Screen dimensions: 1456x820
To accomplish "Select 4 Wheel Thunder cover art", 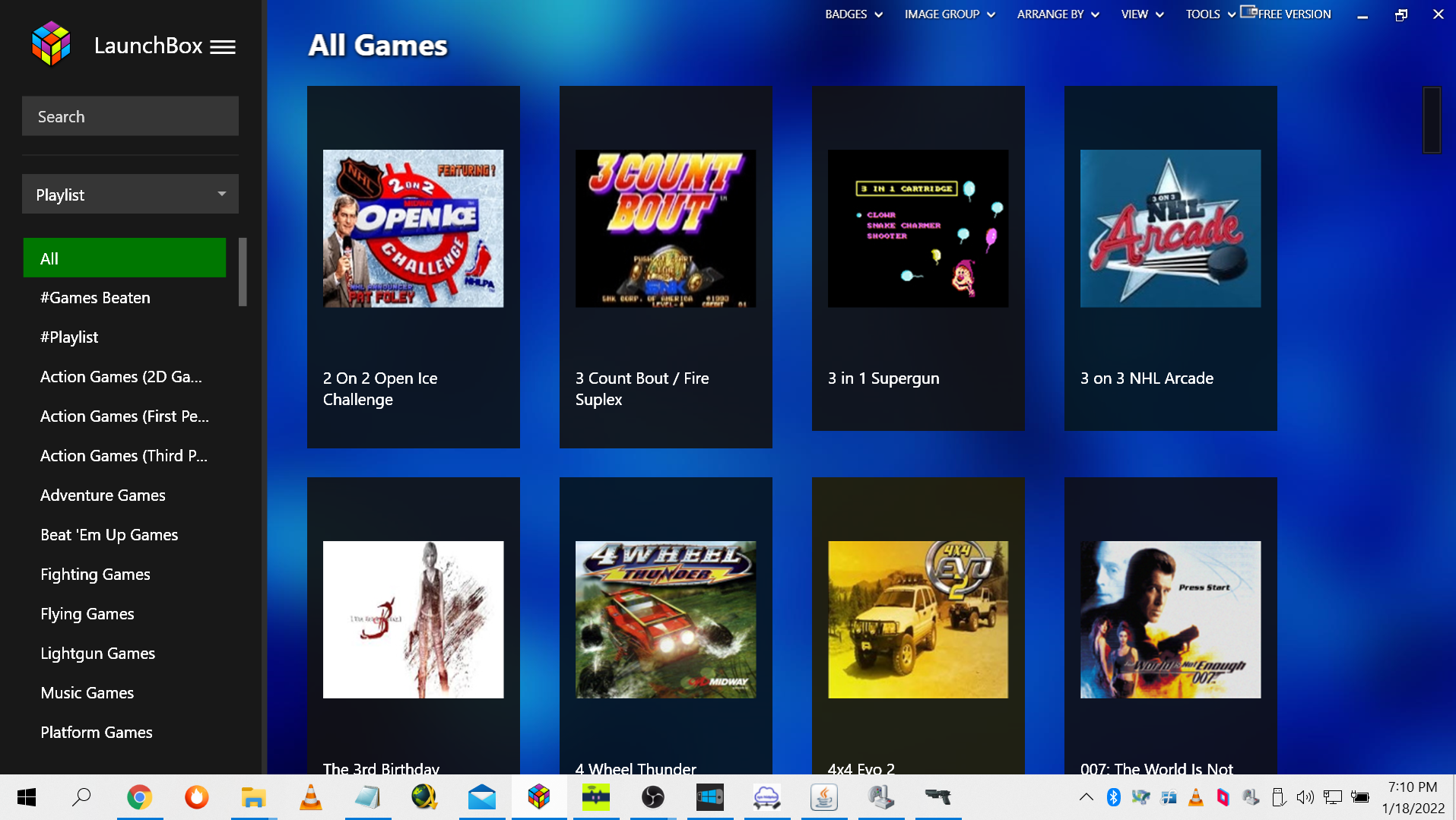I will [x=665, y=619].
